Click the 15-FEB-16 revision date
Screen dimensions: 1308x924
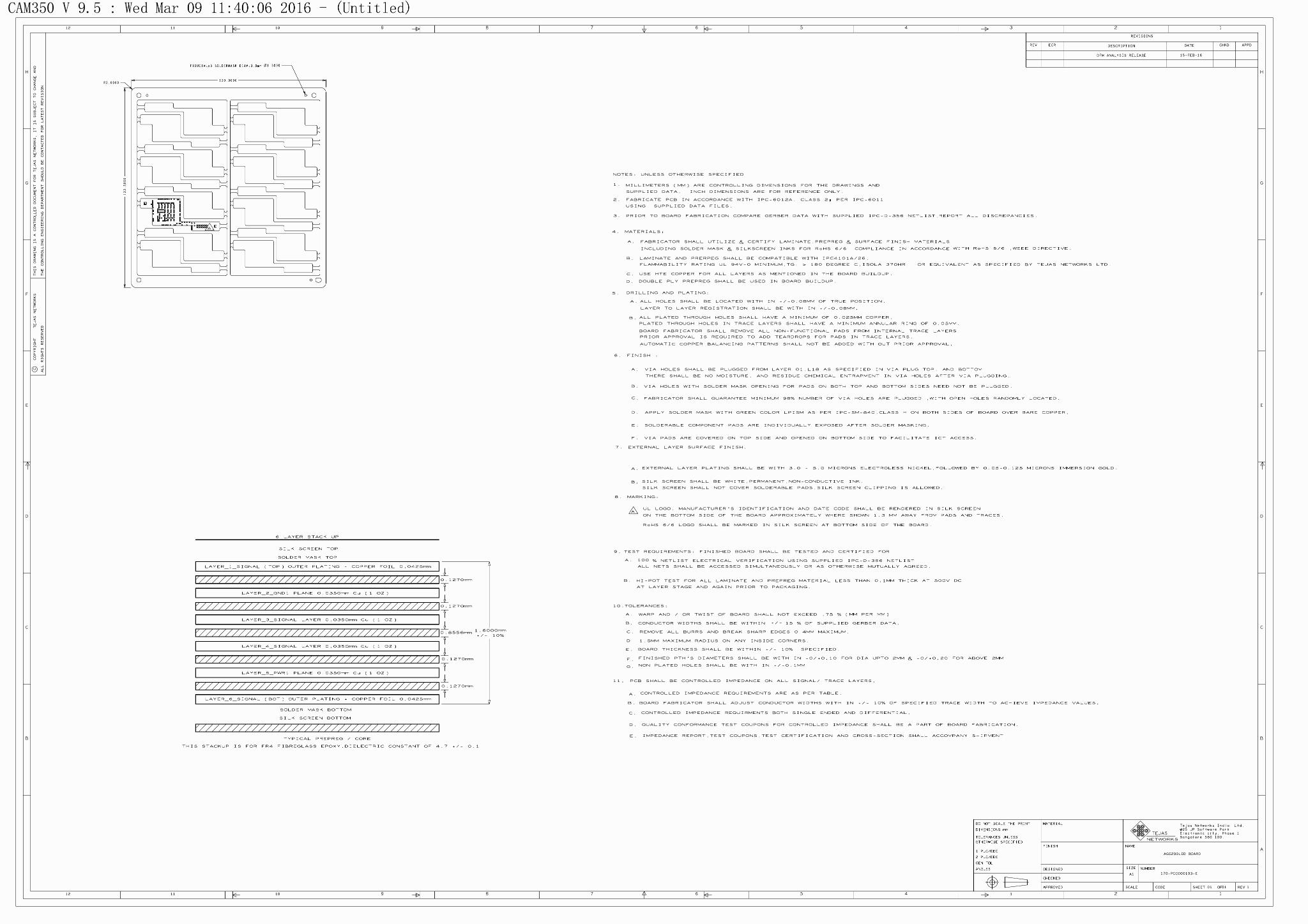click(x=1191, y=56)
